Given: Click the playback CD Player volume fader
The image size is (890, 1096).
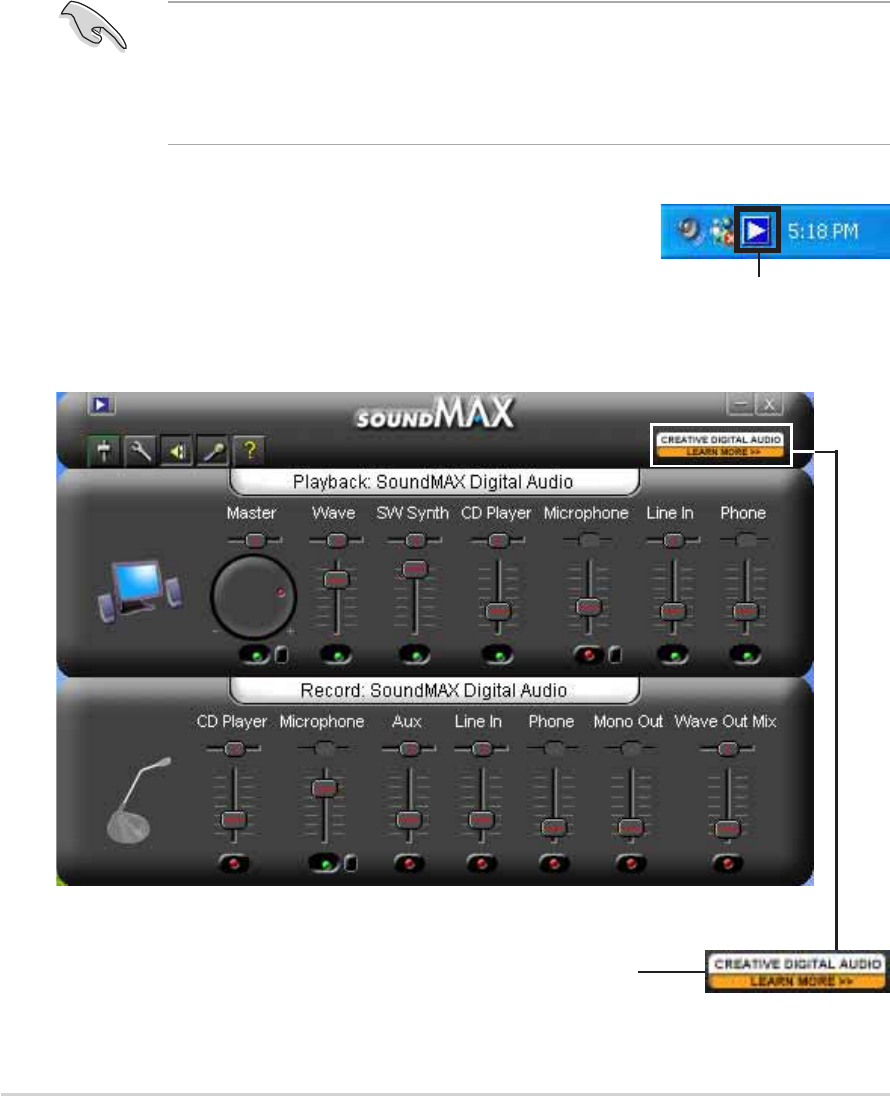Looking at the screenshot, I should pos(498,611).
